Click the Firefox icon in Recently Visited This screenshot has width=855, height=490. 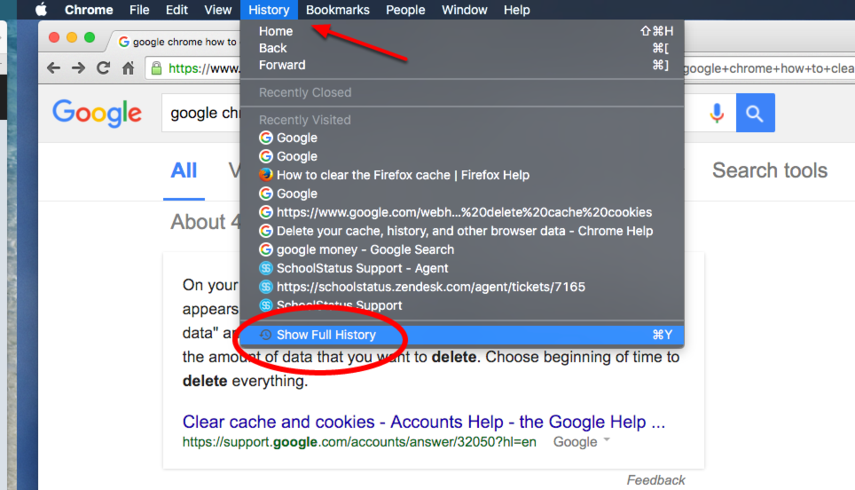[266, 174]
